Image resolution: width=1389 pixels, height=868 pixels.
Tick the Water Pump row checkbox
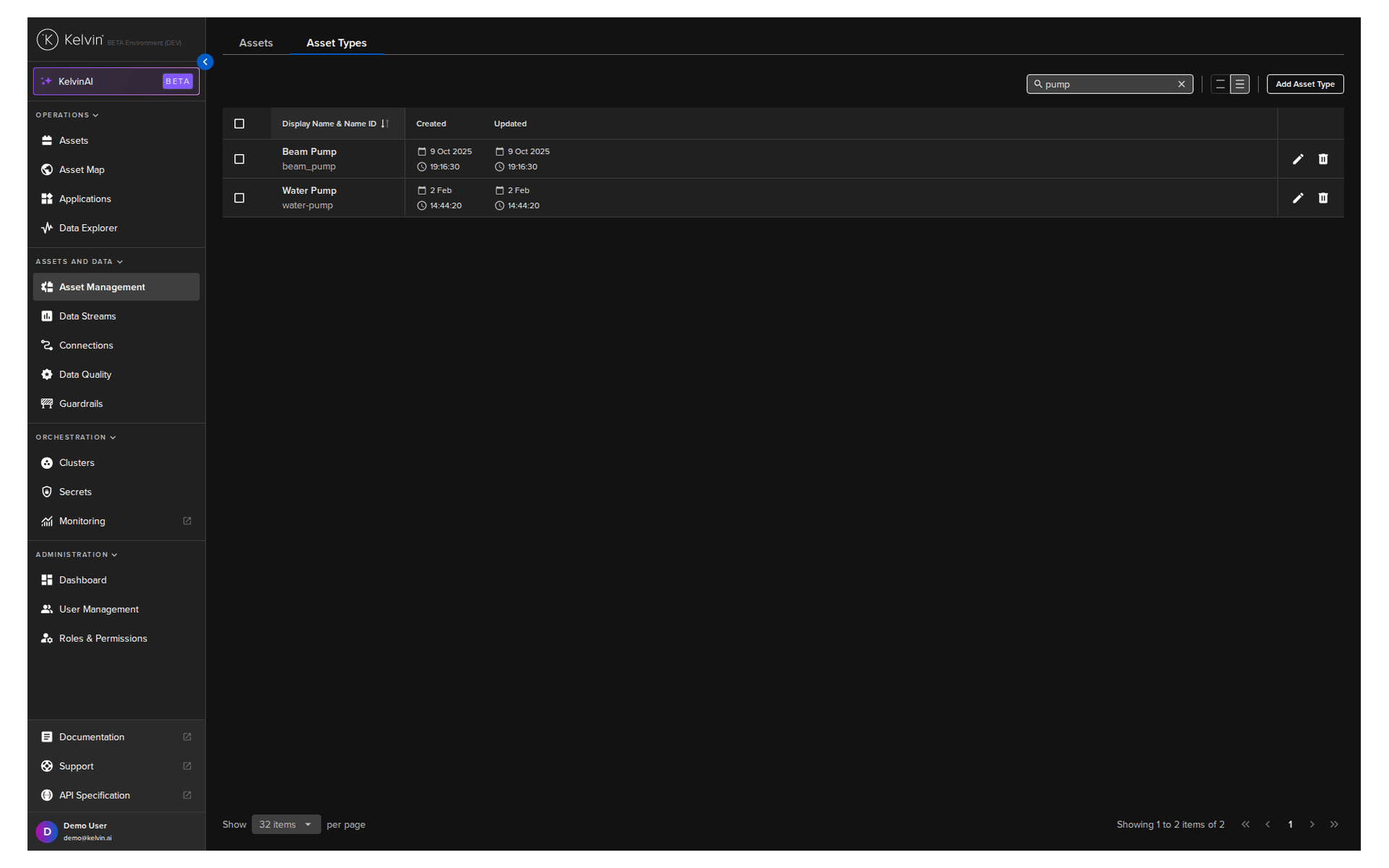tap(239, 198)
